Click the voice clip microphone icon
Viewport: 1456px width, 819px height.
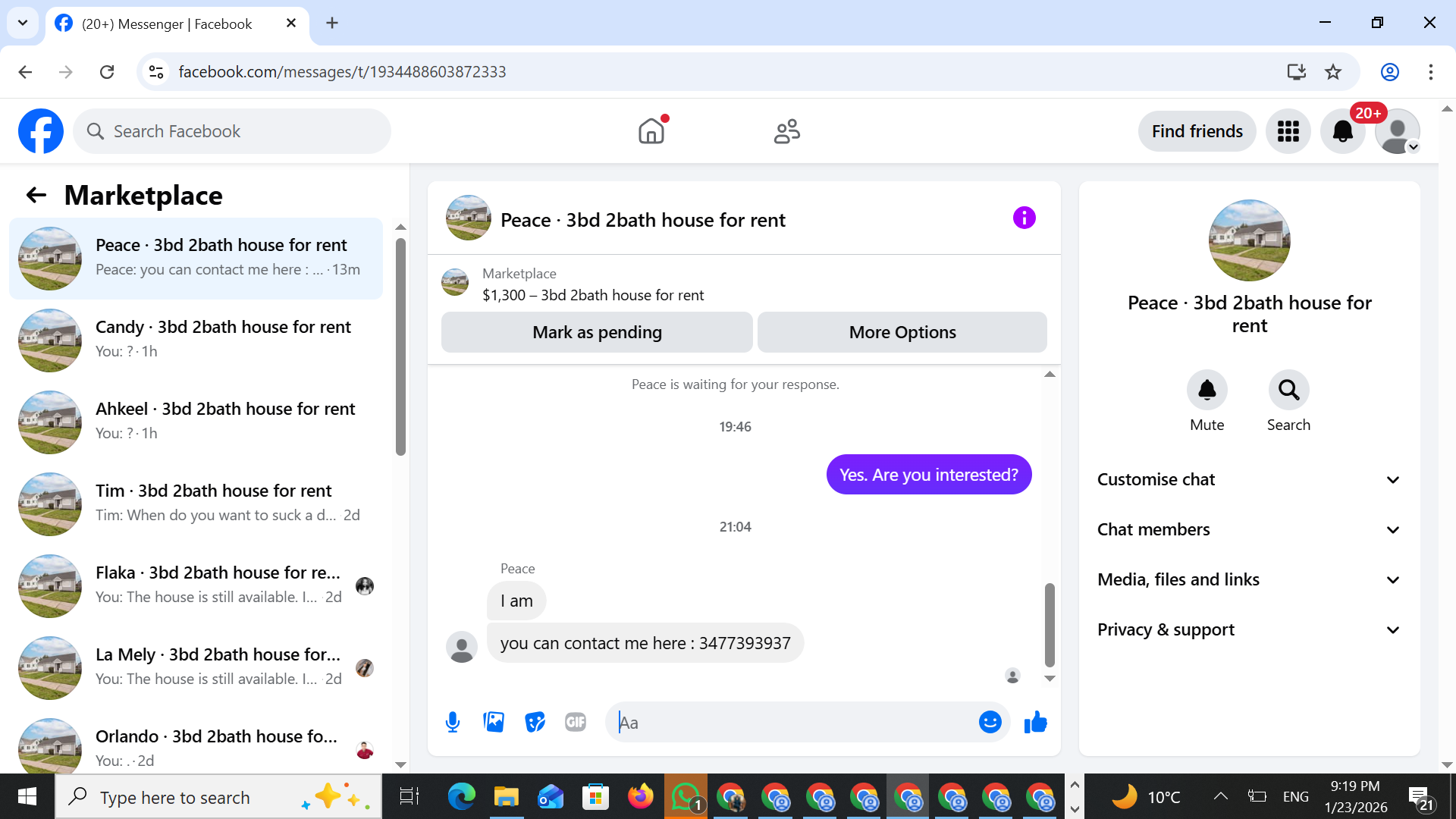tap(453, 722)
